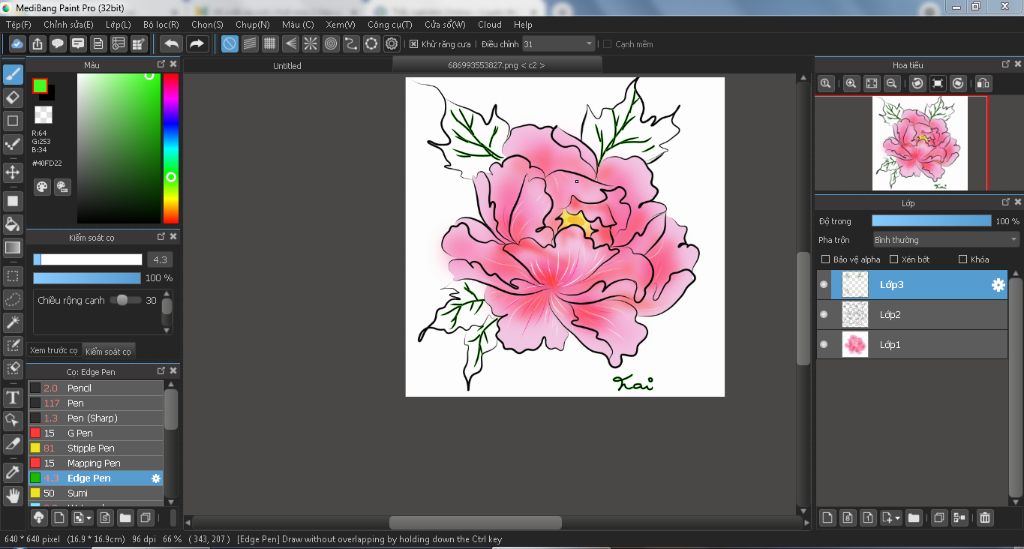This screenshot has width=1024, height=549.
Task: Check the Xén bớt option
Action: pyautogui.click(x=894, y=259)
